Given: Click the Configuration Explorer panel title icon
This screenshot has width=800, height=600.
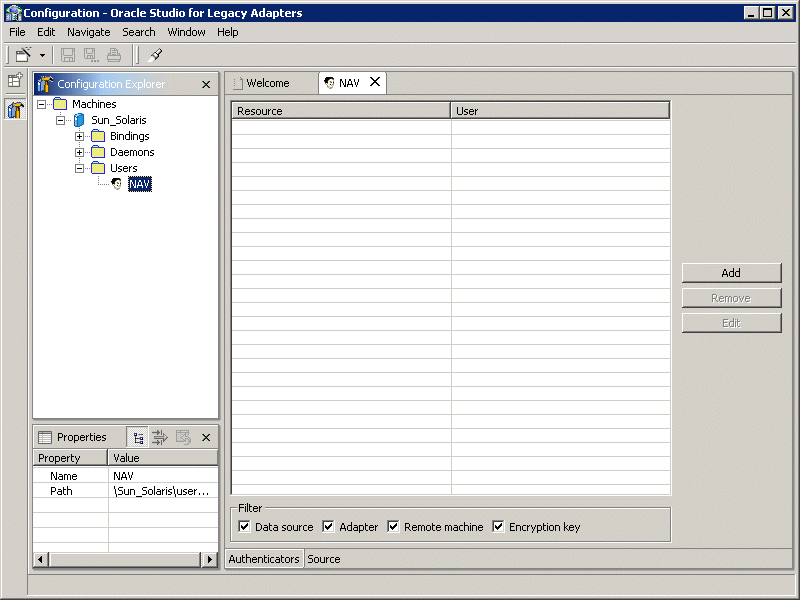Looking at the screenshot, I should (45, 84).
